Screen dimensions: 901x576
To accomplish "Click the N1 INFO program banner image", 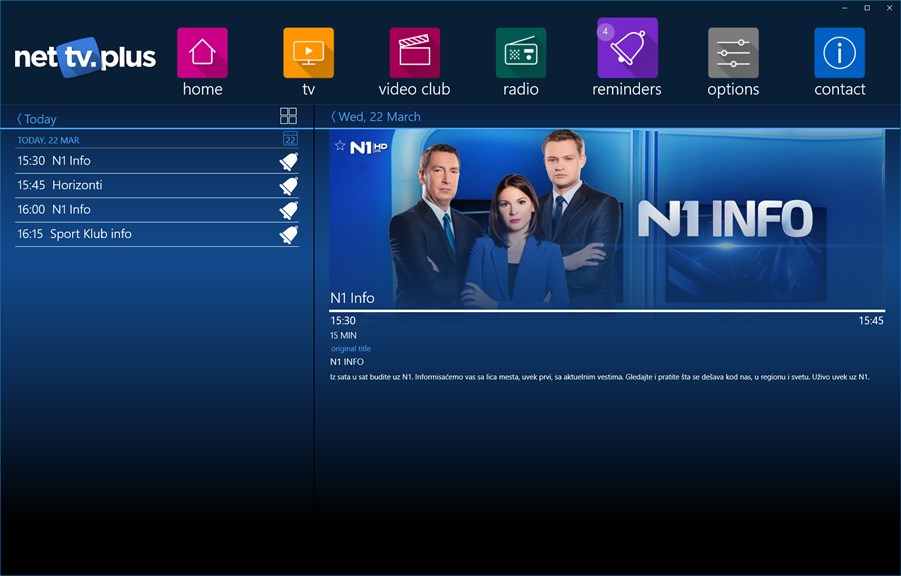I will (607, 219).
